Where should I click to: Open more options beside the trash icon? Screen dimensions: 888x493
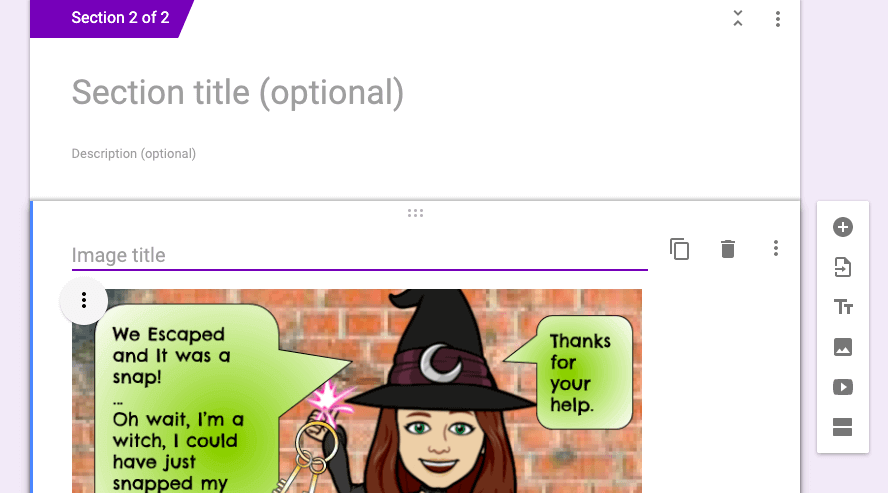click(776, 248)
